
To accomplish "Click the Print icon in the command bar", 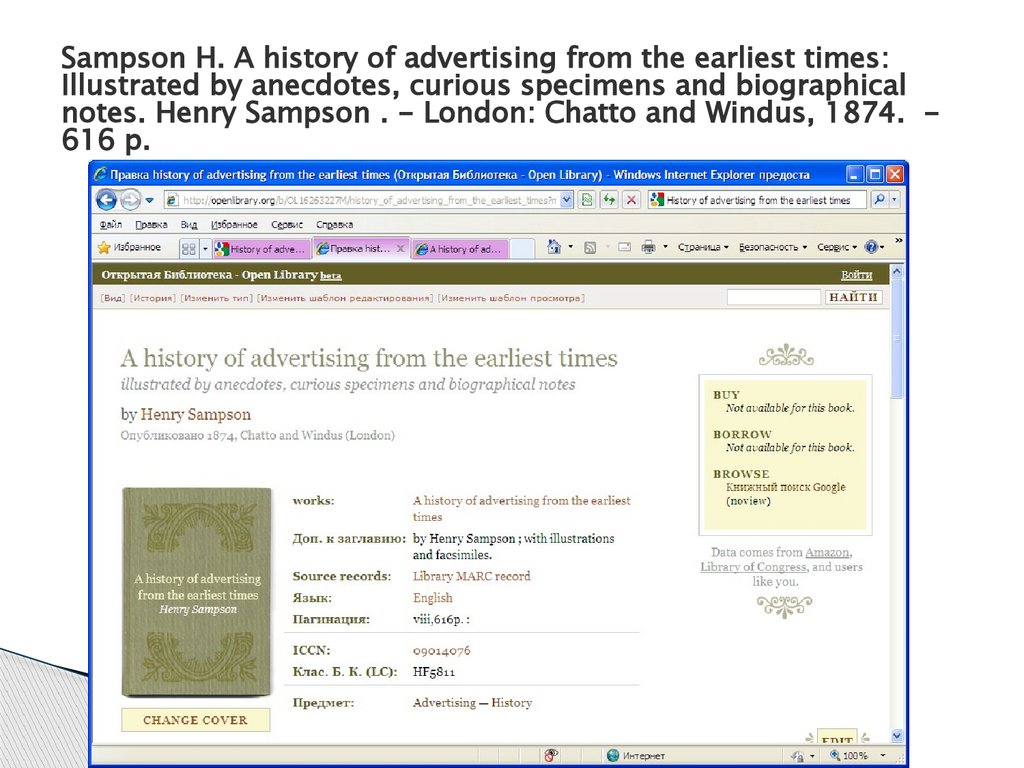I will (x=648, y=246).
